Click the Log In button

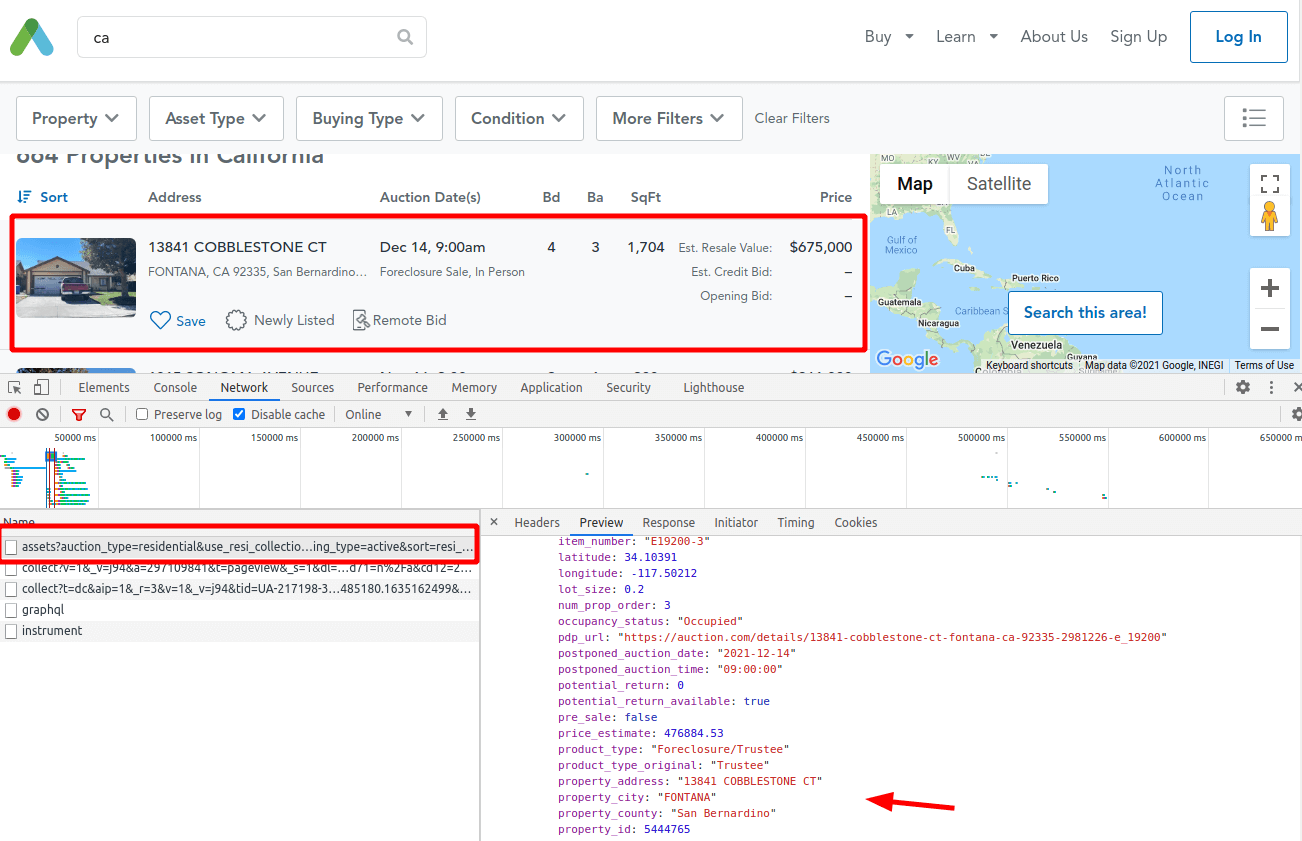[x=1238, y=36]
